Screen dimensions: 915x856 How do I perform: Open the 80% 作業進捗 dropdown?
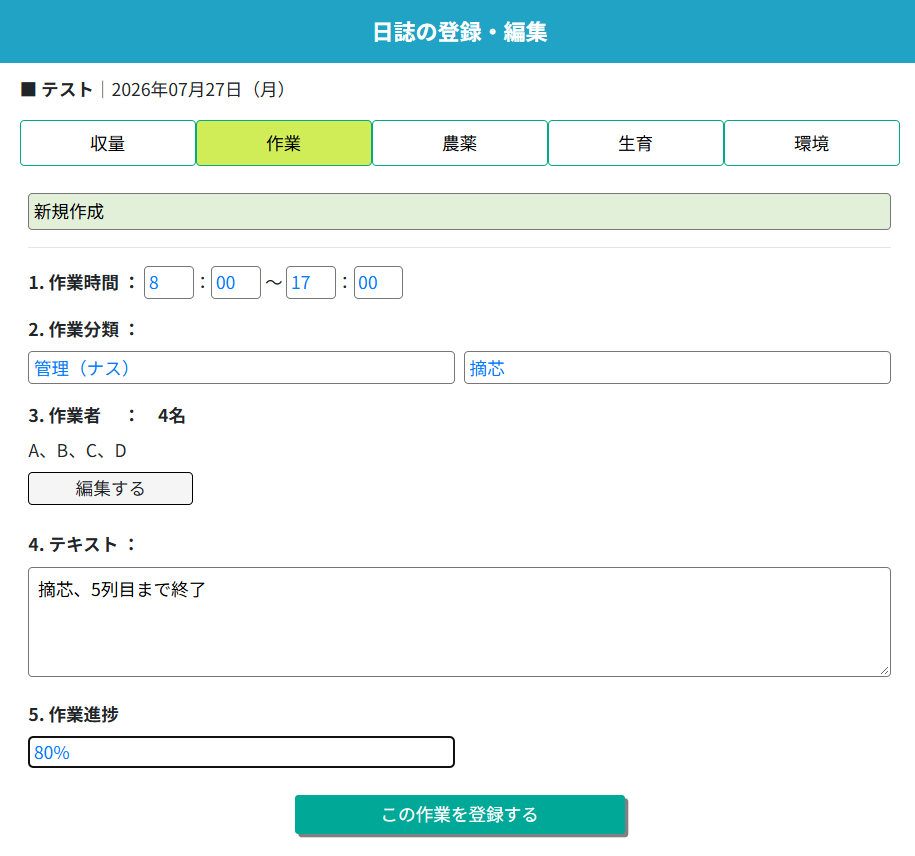(241, 752)
